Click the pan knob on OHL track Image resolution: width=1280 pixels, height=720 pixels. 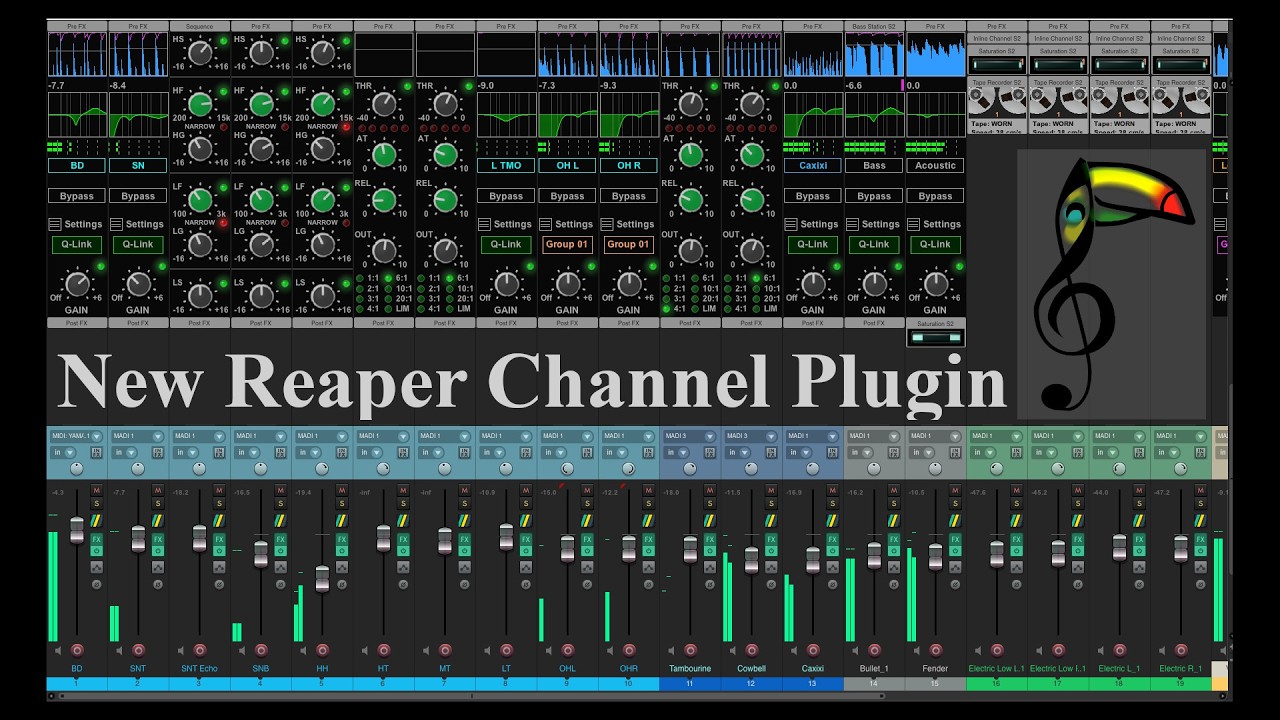point(567,468)
